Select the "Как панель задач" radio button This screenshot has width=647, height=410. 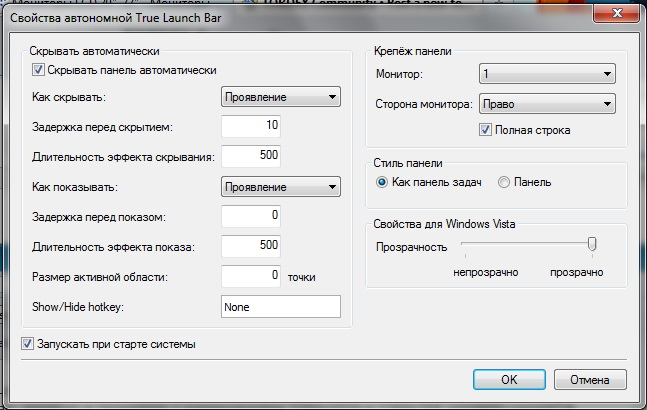382,182
